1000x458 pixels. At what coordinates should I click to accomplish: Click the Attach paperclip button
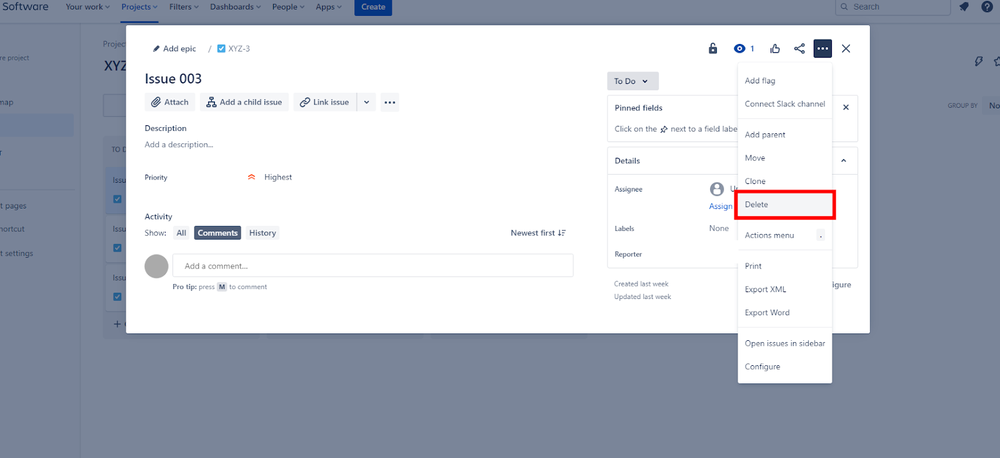click(x=170, y=102)
